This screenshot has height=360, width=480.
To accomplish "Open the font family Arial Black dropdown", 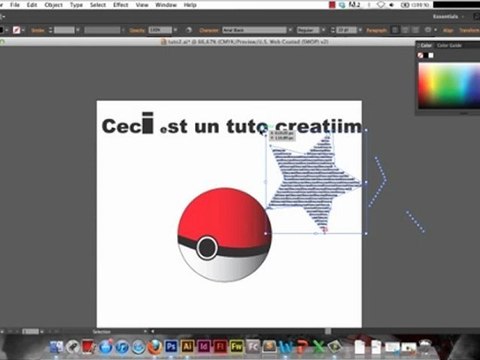I will click(290, 30).
